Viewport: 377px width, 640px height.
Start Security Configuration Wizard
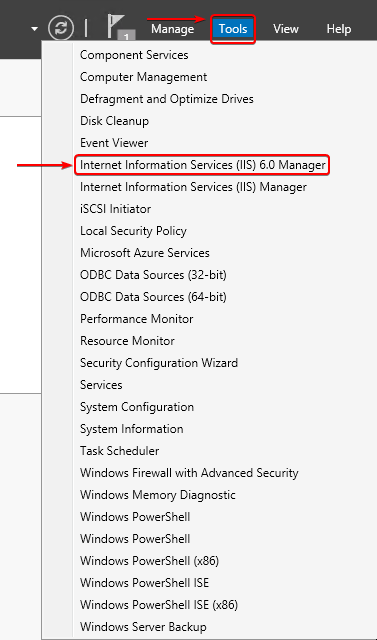[x=159, y=363]
